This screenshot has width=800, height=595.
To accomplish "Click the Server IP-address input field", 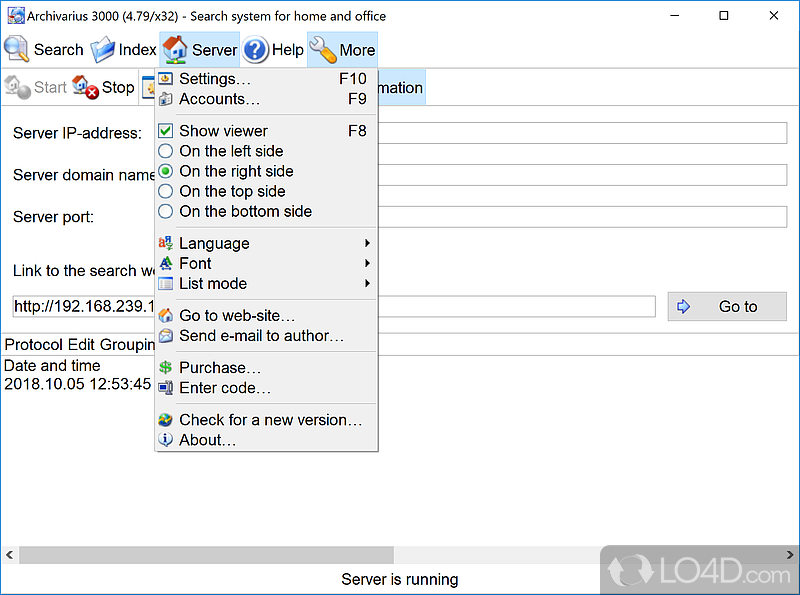I will [x=582, y=133].
